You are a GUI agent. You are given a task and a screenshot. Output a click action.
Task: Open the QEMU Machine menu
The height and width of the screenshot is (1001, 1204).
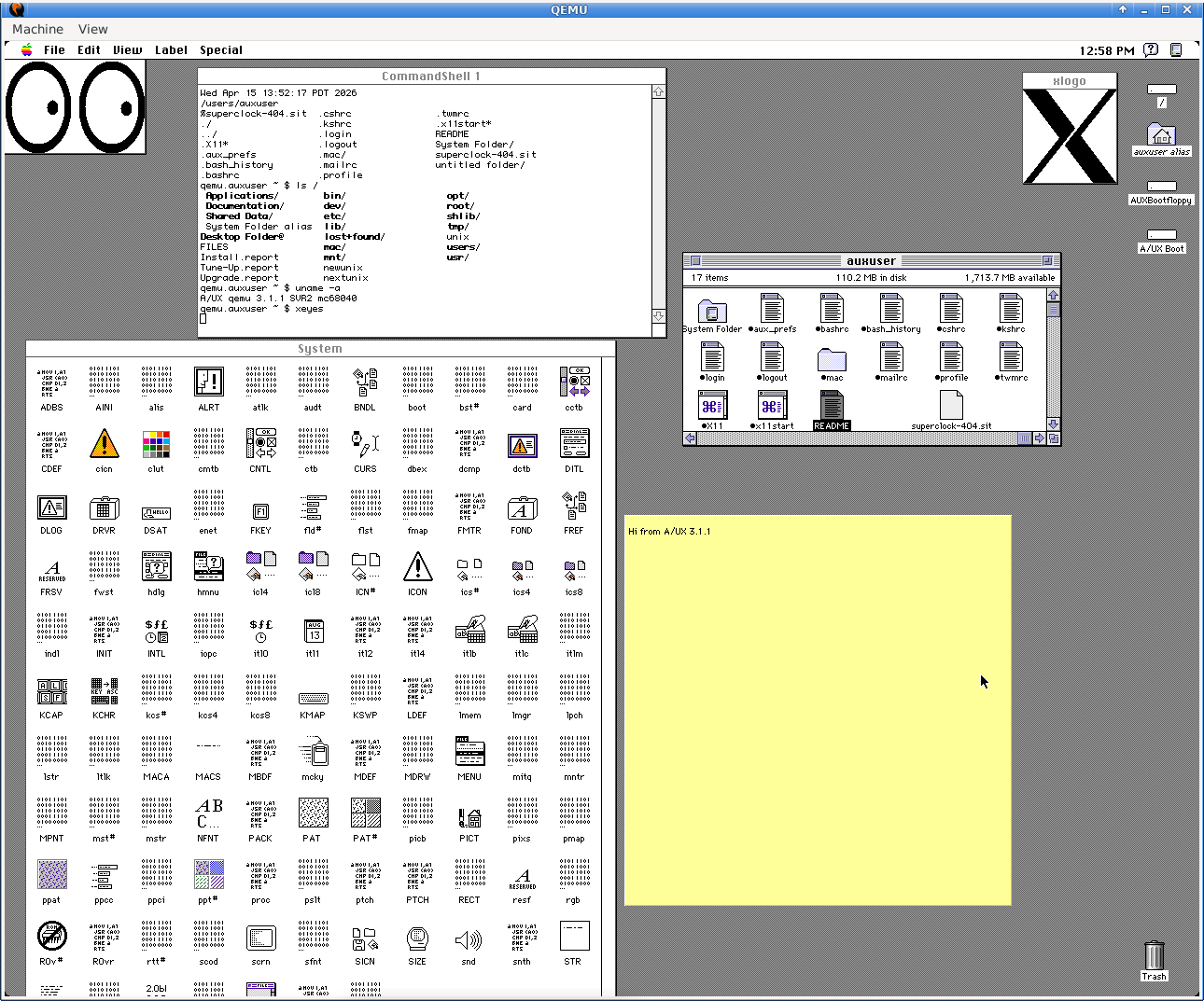[x=37, y=29]
